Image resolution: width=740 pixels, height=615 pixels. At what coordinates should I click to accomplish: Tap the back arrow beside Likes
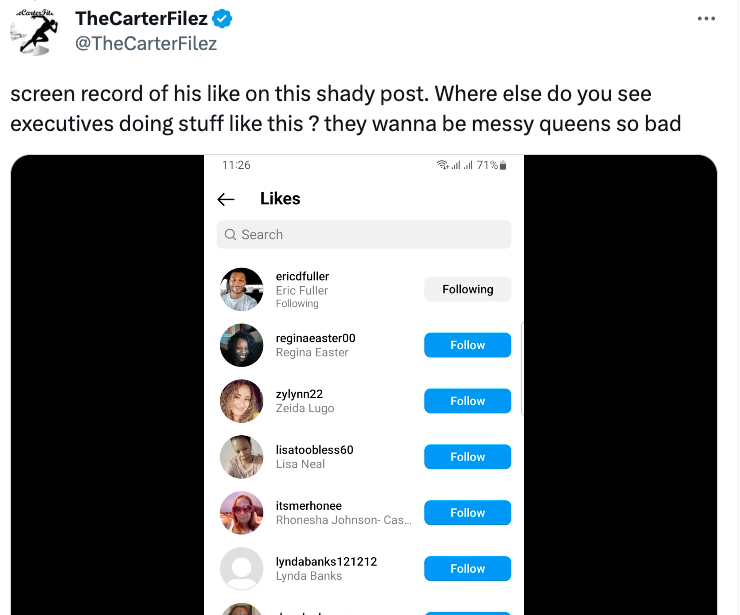tap(226, 199)
